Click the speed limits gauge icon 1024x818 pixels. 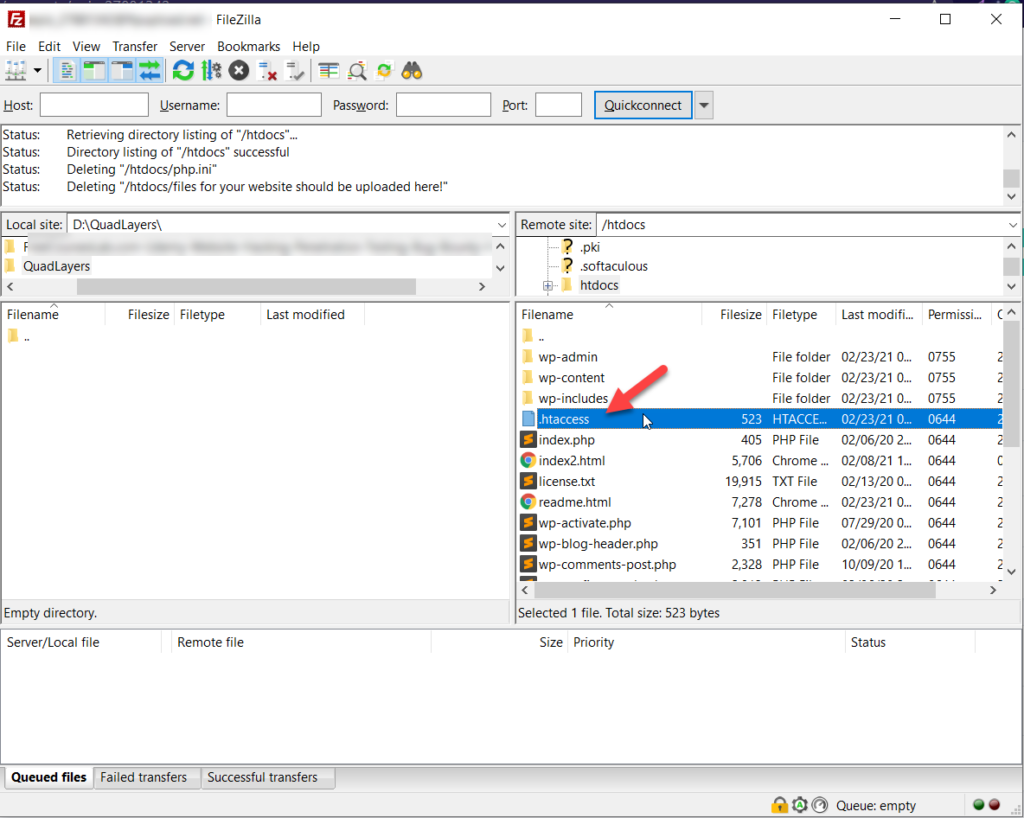pyautogui.click(x=820, y=805)
